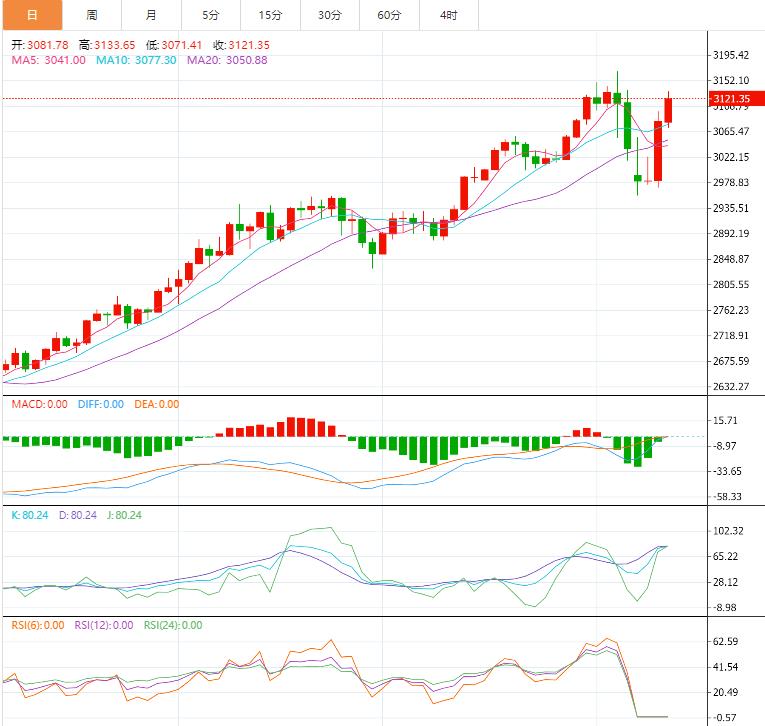
Task: Click the MA10 moving average legend
Action: tap(136, 60)
